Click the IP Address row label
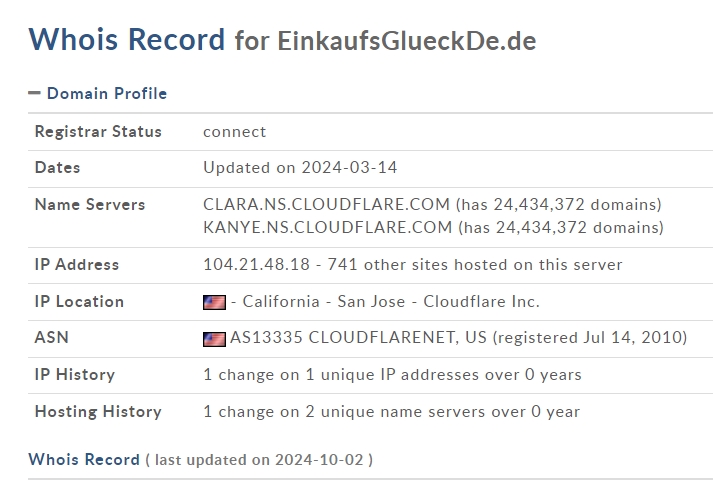This screenshot has height=480, width=713. pos(77,264)
